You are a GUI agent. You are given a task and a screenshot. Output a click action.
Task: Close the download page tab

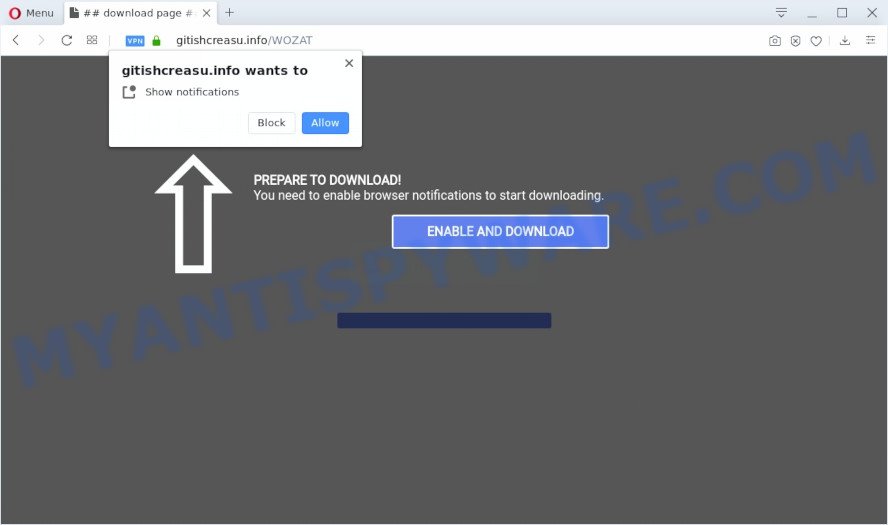(x=207, y=13)
